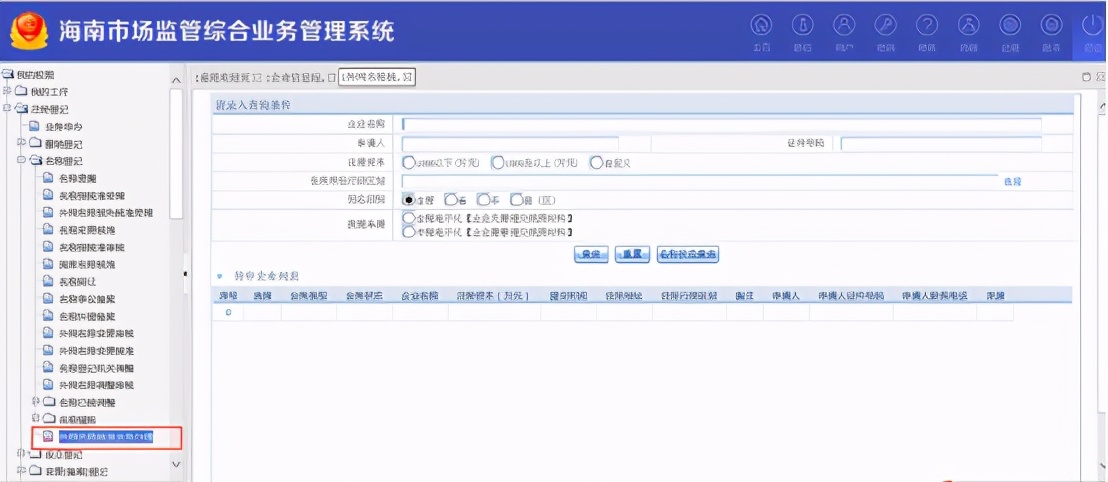
Task: Click the small maximize icon at the tab bar's right end
Action: pyautogui.click(x=1087, y=77)
